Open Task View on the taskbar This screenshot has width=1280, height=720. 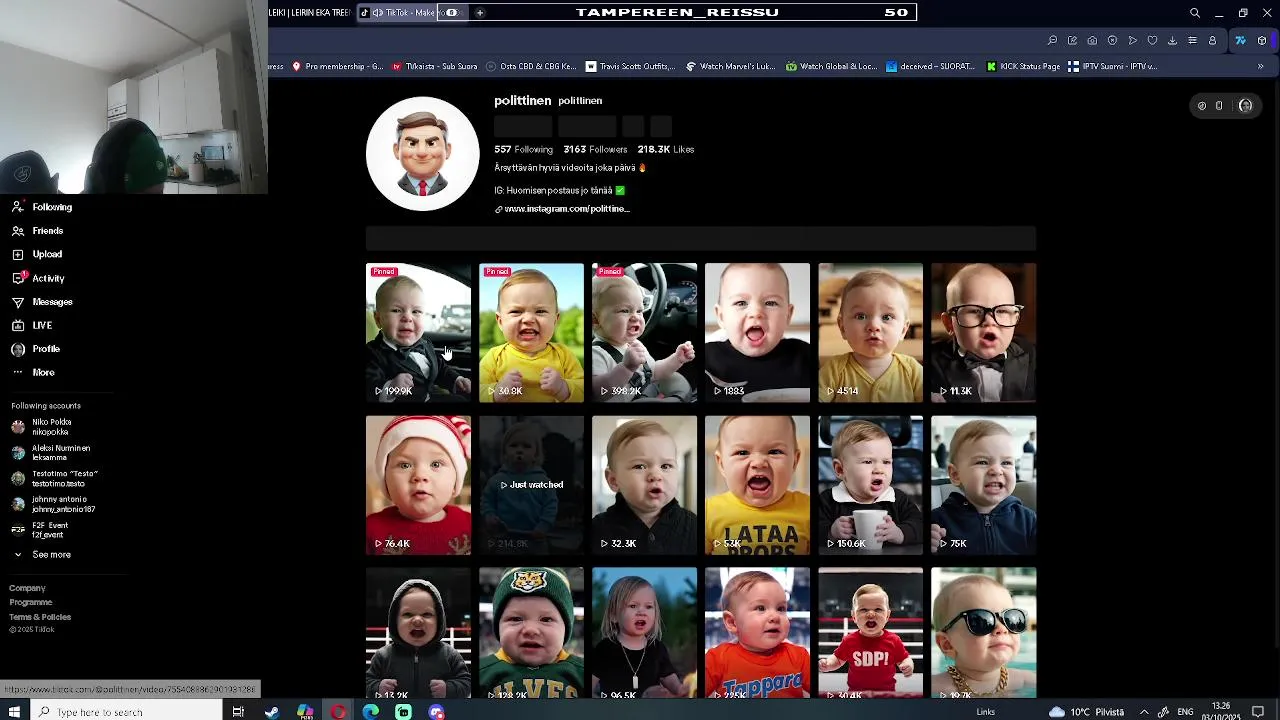click(x=238, y=712)
